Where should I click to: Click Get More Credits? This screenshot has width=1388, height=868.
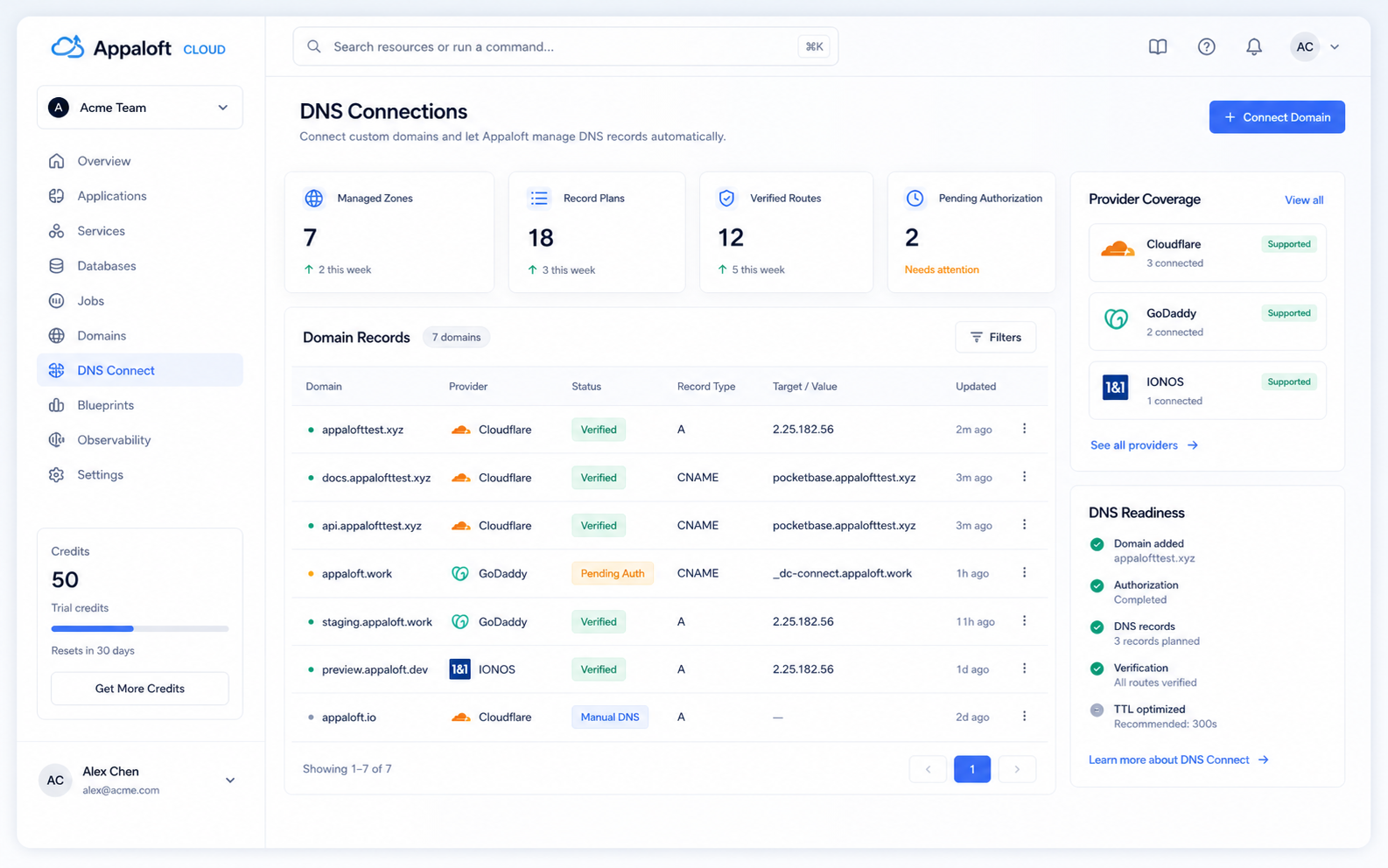(140, 689)
